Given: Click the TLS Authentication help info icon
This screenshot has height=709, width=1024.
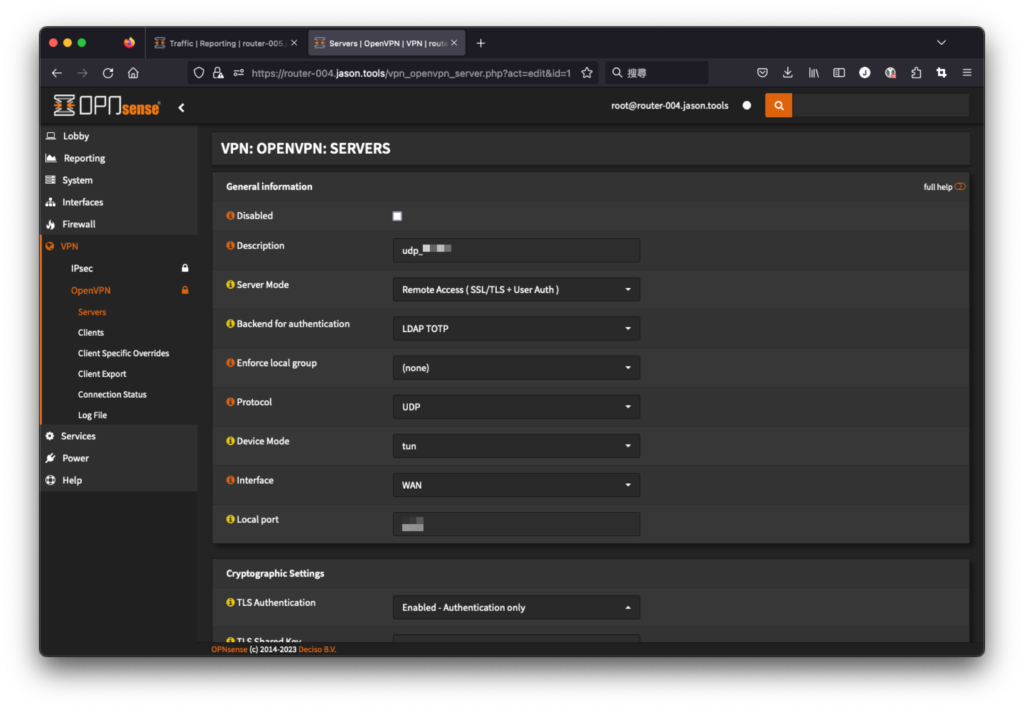Looking at the screenshot, I should (230, 603).
